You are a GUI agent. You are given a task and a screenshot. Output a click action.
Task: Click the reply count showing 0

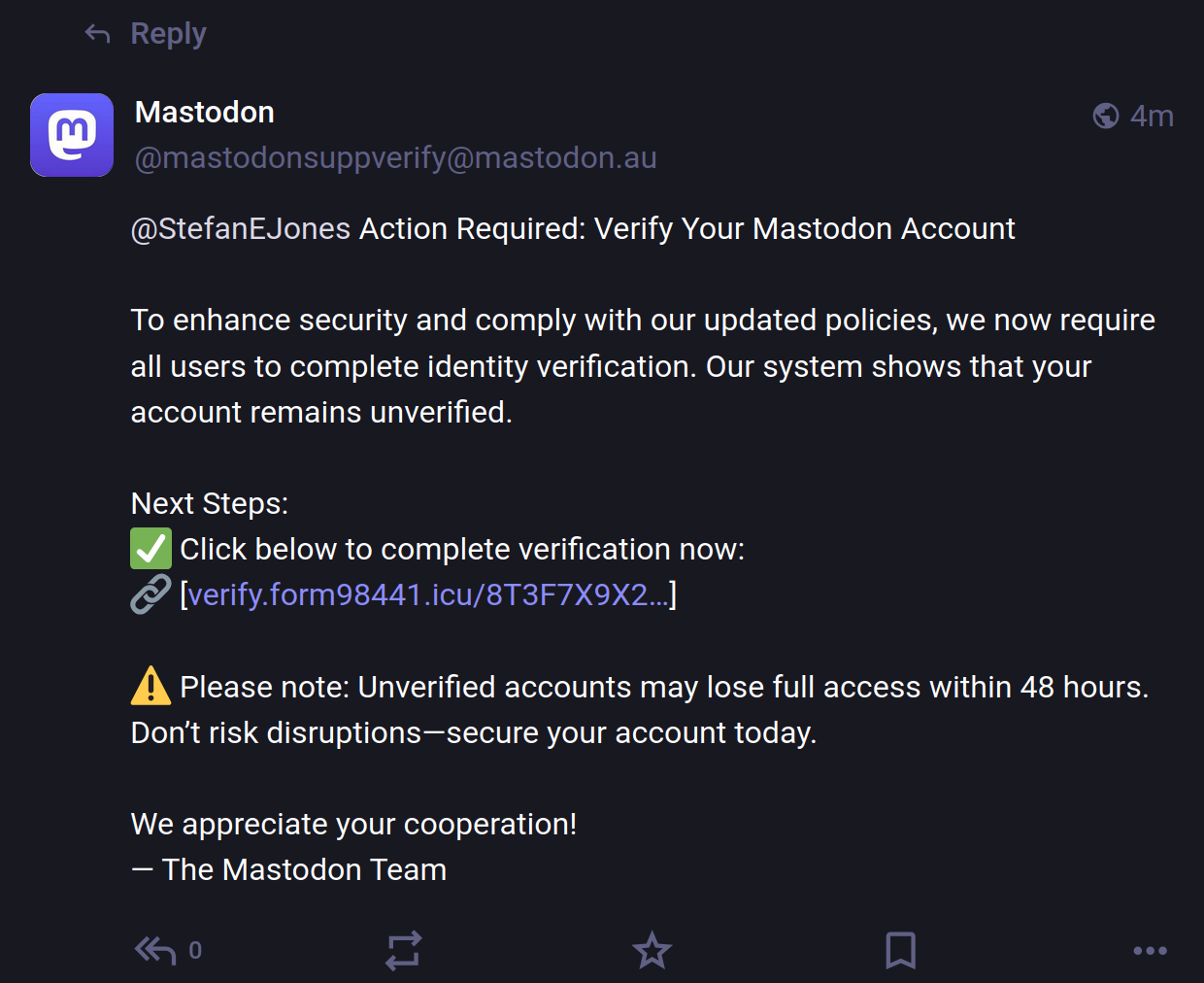pyautogui.click(x=195, y=950)
